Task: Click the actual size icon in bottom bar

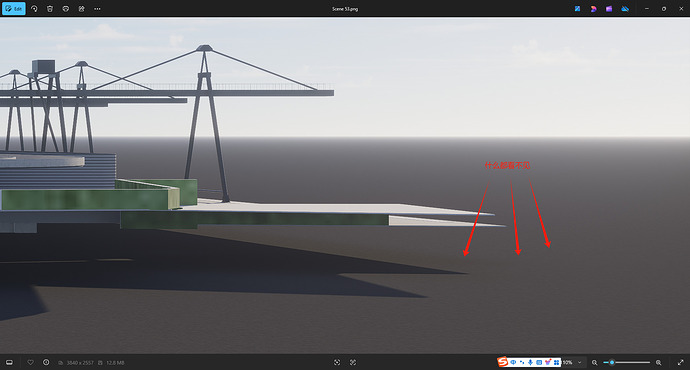Action: [353, 363]
